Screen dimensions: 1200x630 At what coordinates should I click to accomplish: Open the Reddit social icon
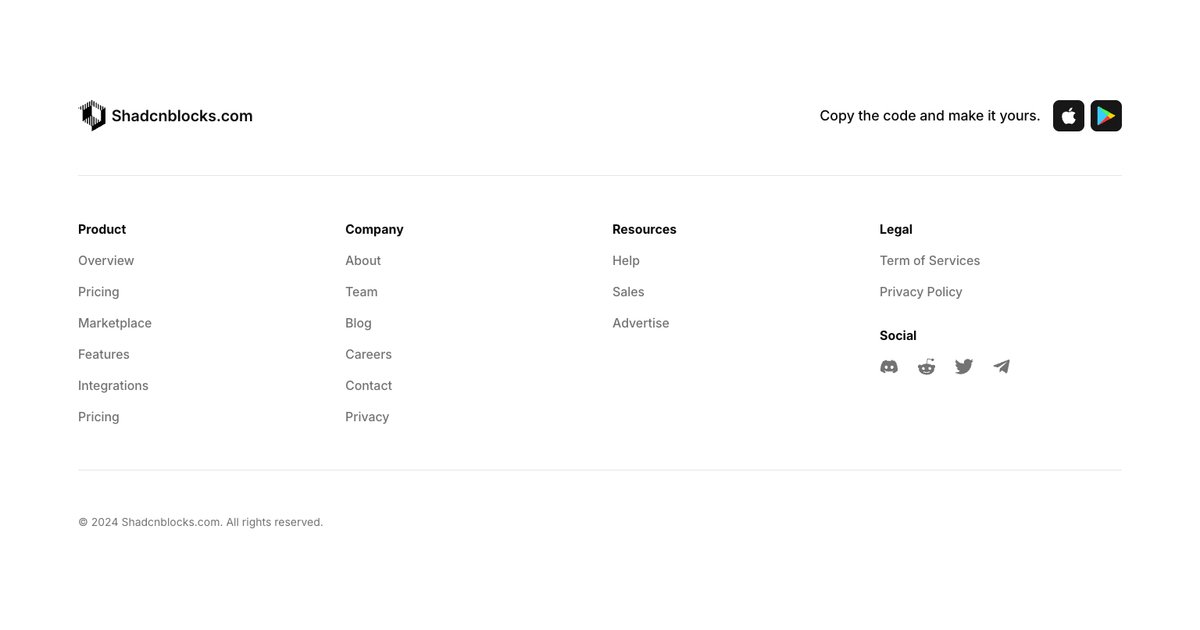click(x=927, y=367)
